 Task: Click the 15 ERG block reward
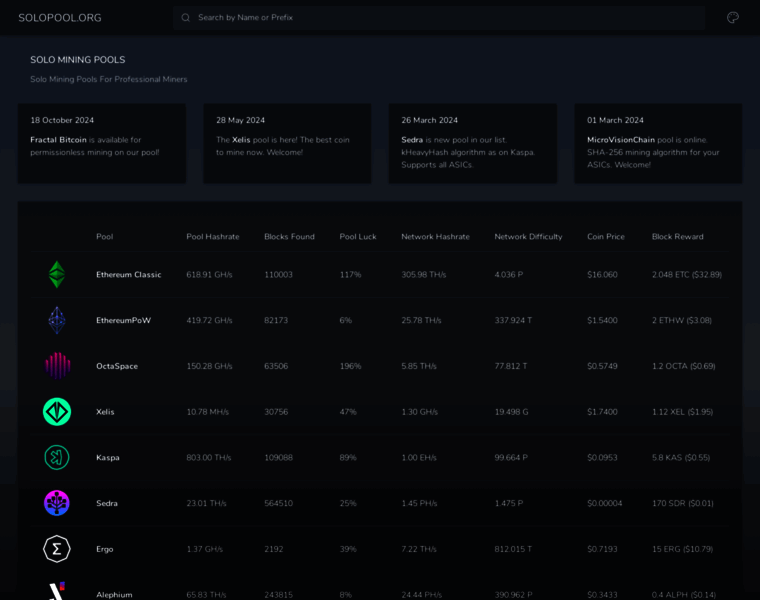(682, 549)
